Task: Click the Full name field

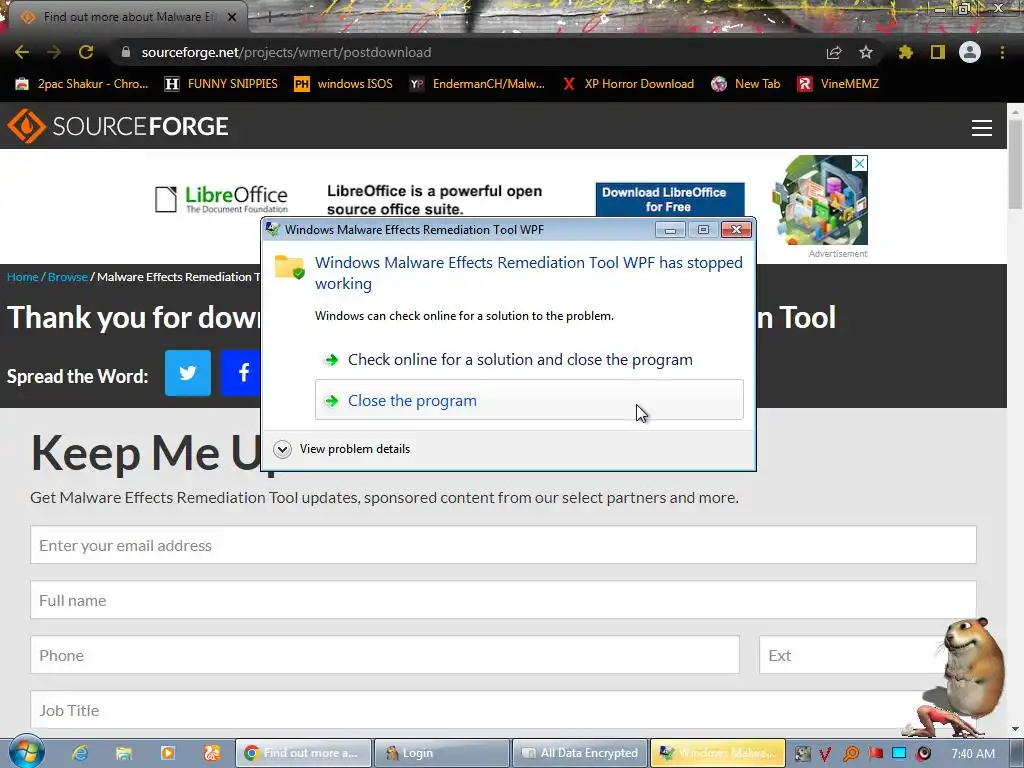Action: pos(503,600)
